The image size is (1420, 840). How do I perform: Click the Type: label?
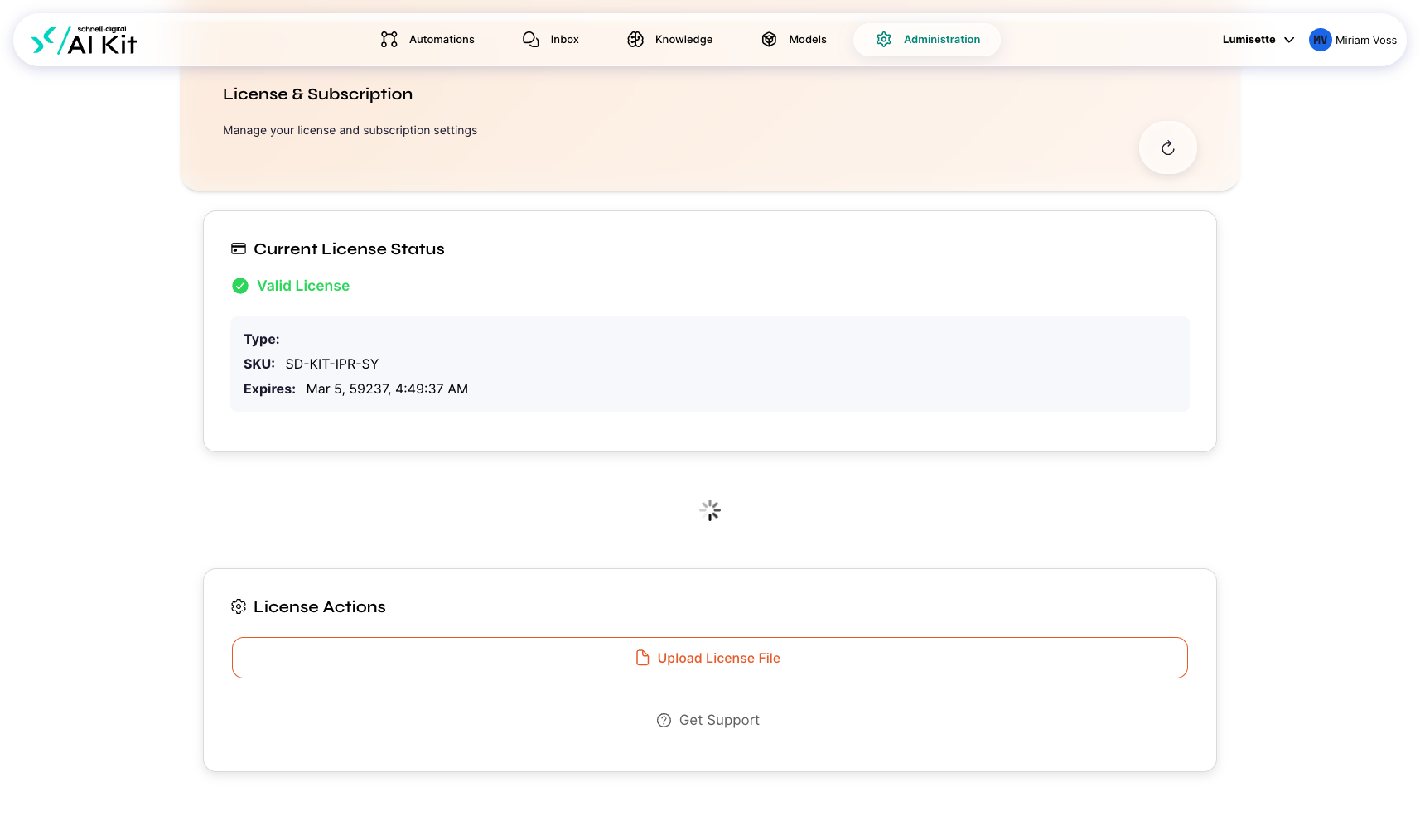[262, 339]
